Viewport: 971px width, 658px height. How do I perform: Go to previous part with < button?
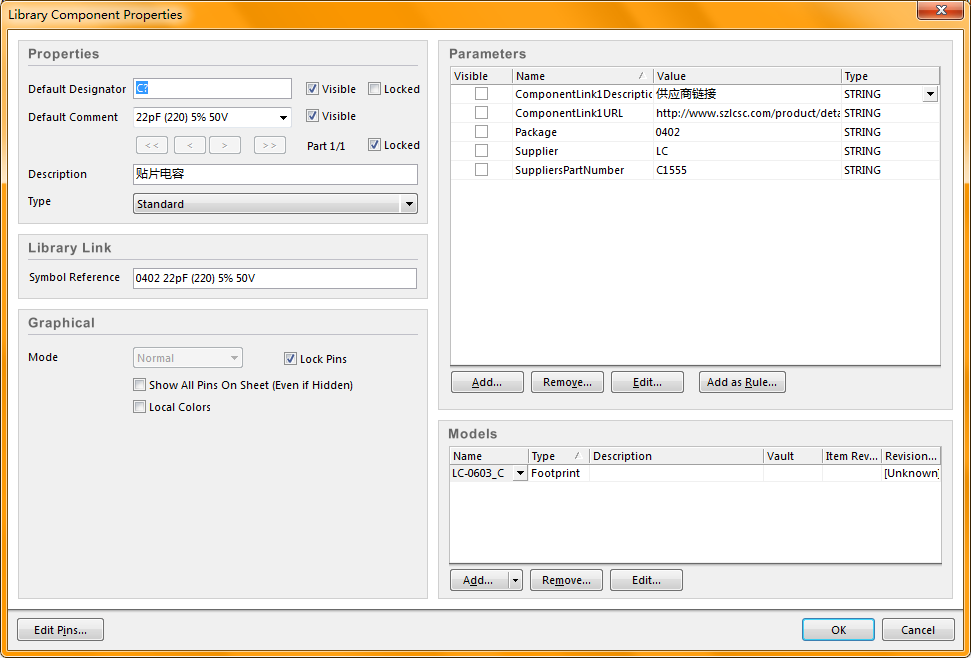[x=190, y=145]
